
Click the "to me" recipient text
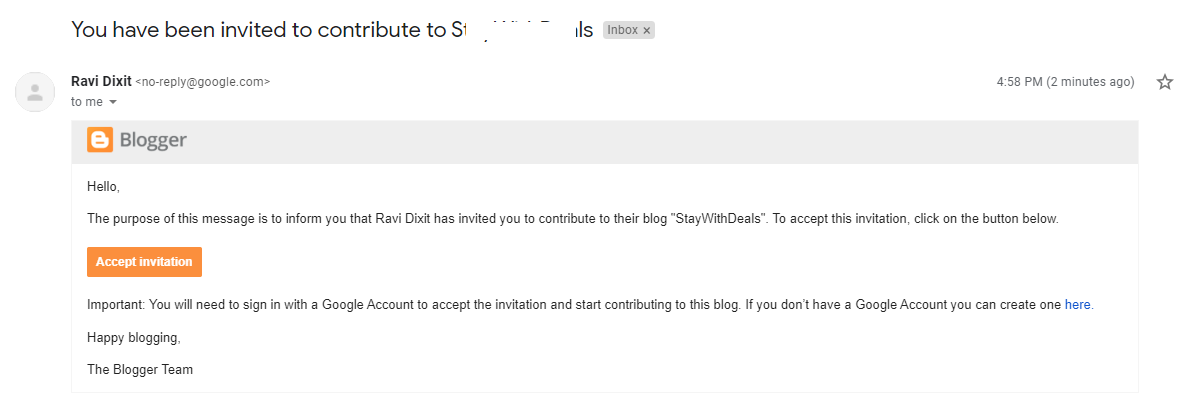click(88, 102)
